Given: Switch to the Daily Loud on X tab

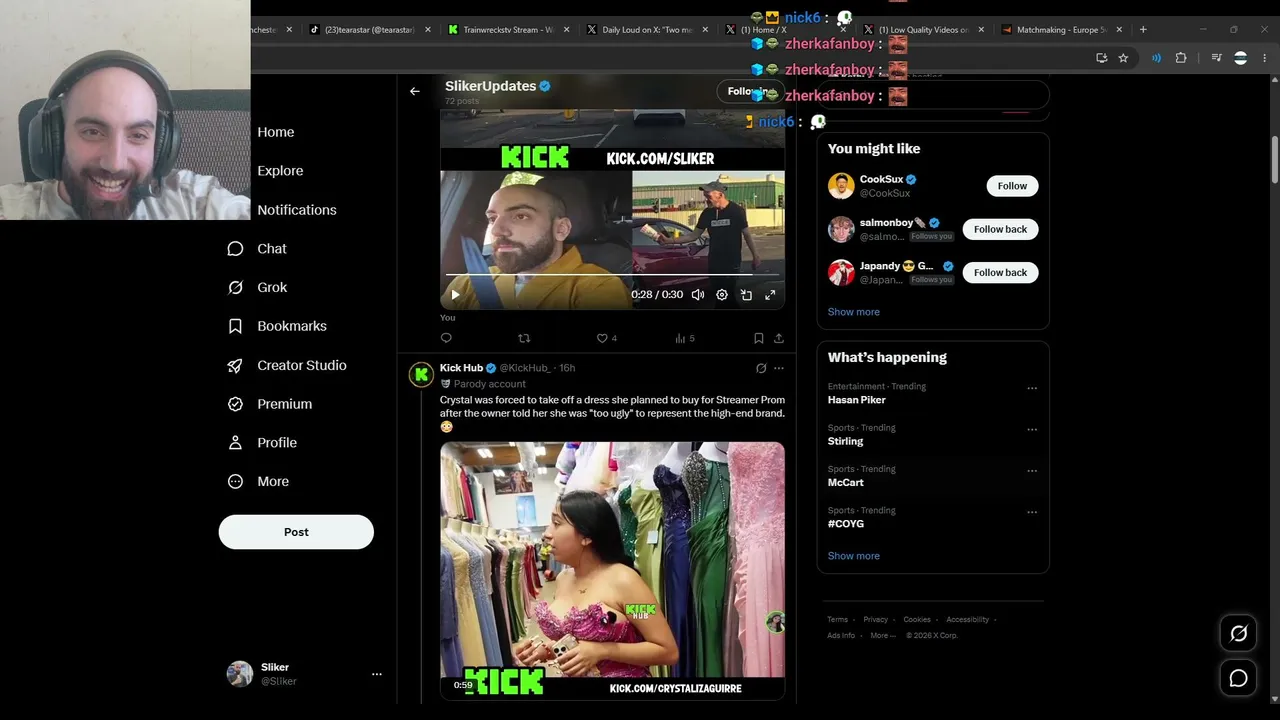Looking at the screenshot, I should coord(647,30).
